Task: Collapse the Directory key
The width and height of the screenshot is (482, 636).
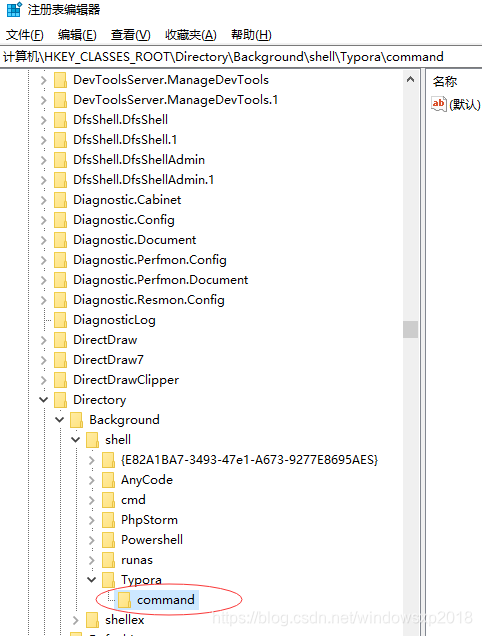Action: tap(43, 400)
